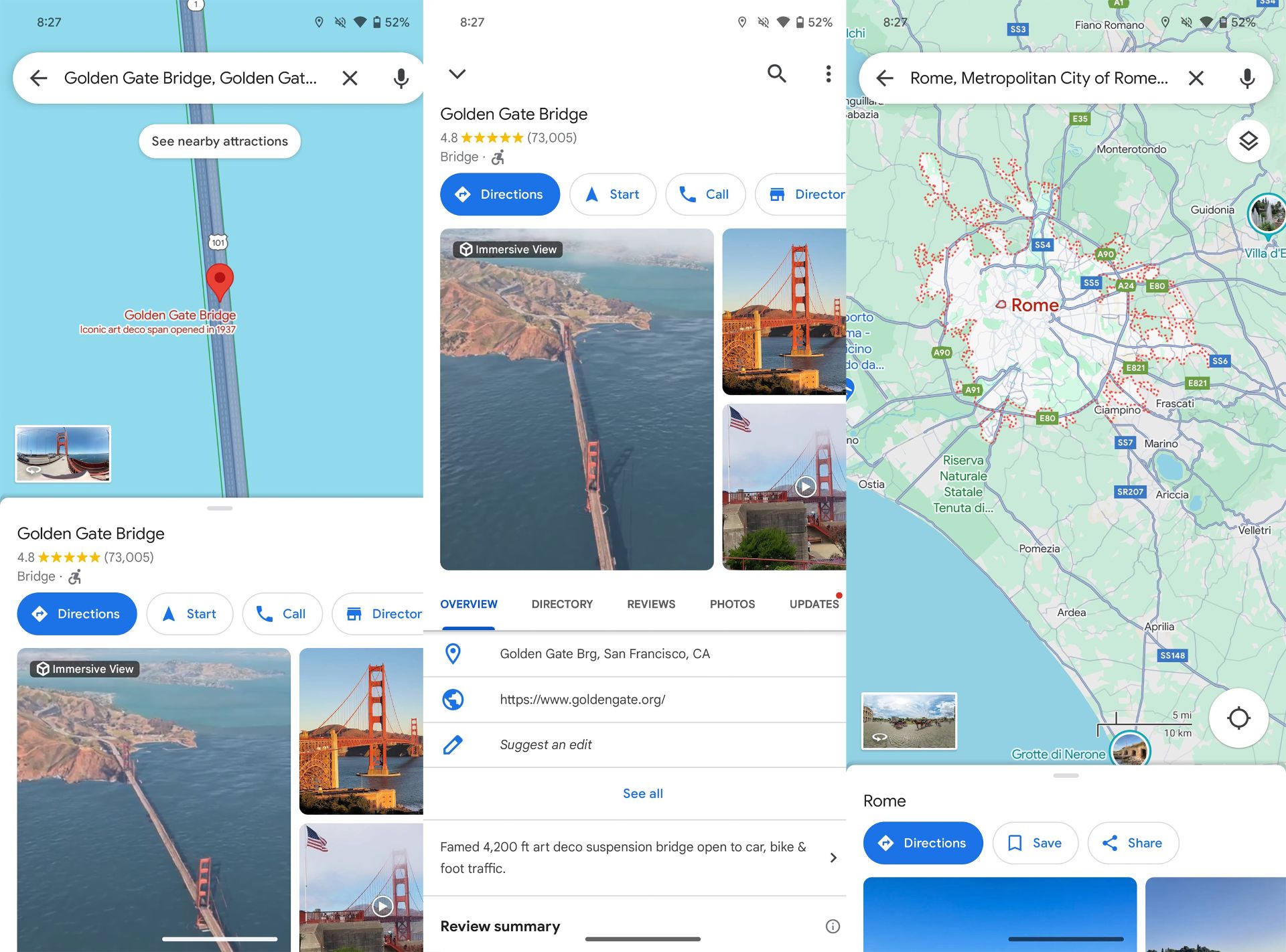Tap wheelchair accessibility icon in left panel

pyautogui.click(x=75, y=576)
